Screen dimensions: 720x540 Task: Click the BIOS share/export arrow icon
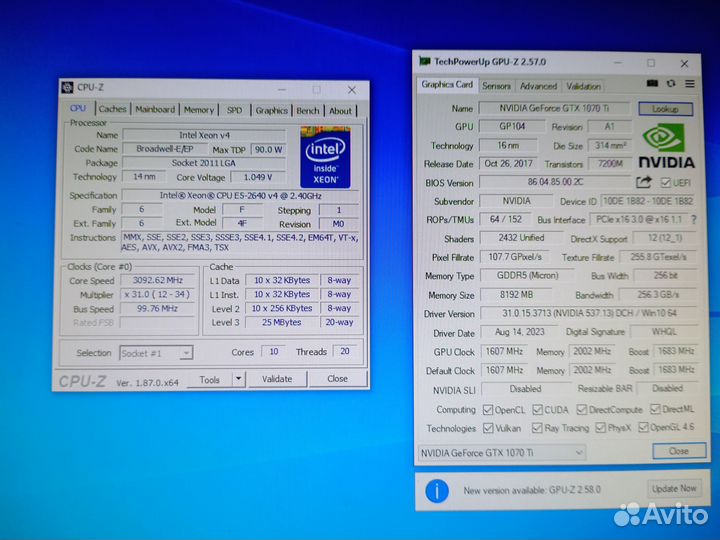(644, 182)
